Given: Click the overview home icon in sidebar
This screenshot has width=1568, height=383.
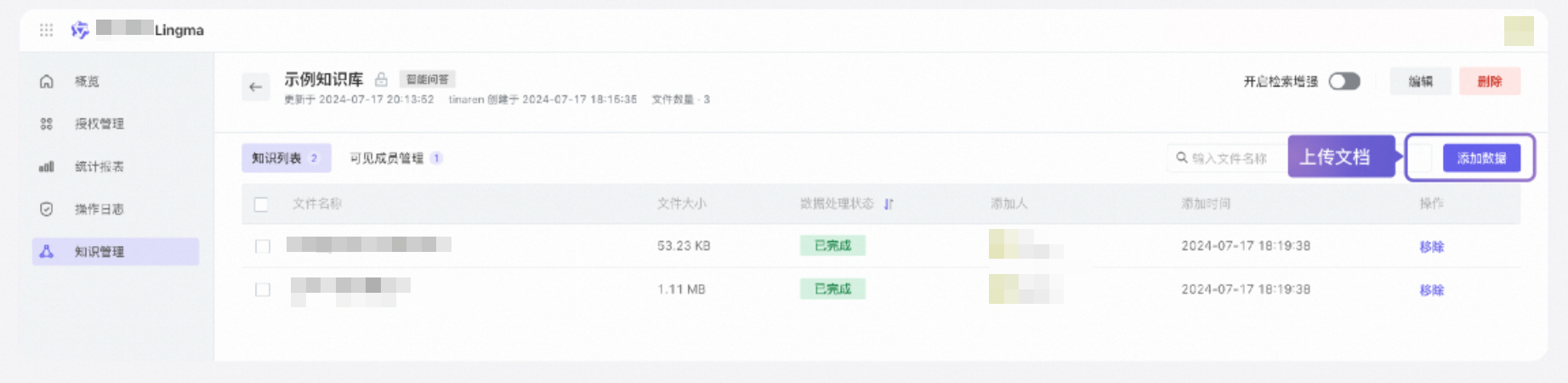Looking at the screenshot, I should click(47, 82).
